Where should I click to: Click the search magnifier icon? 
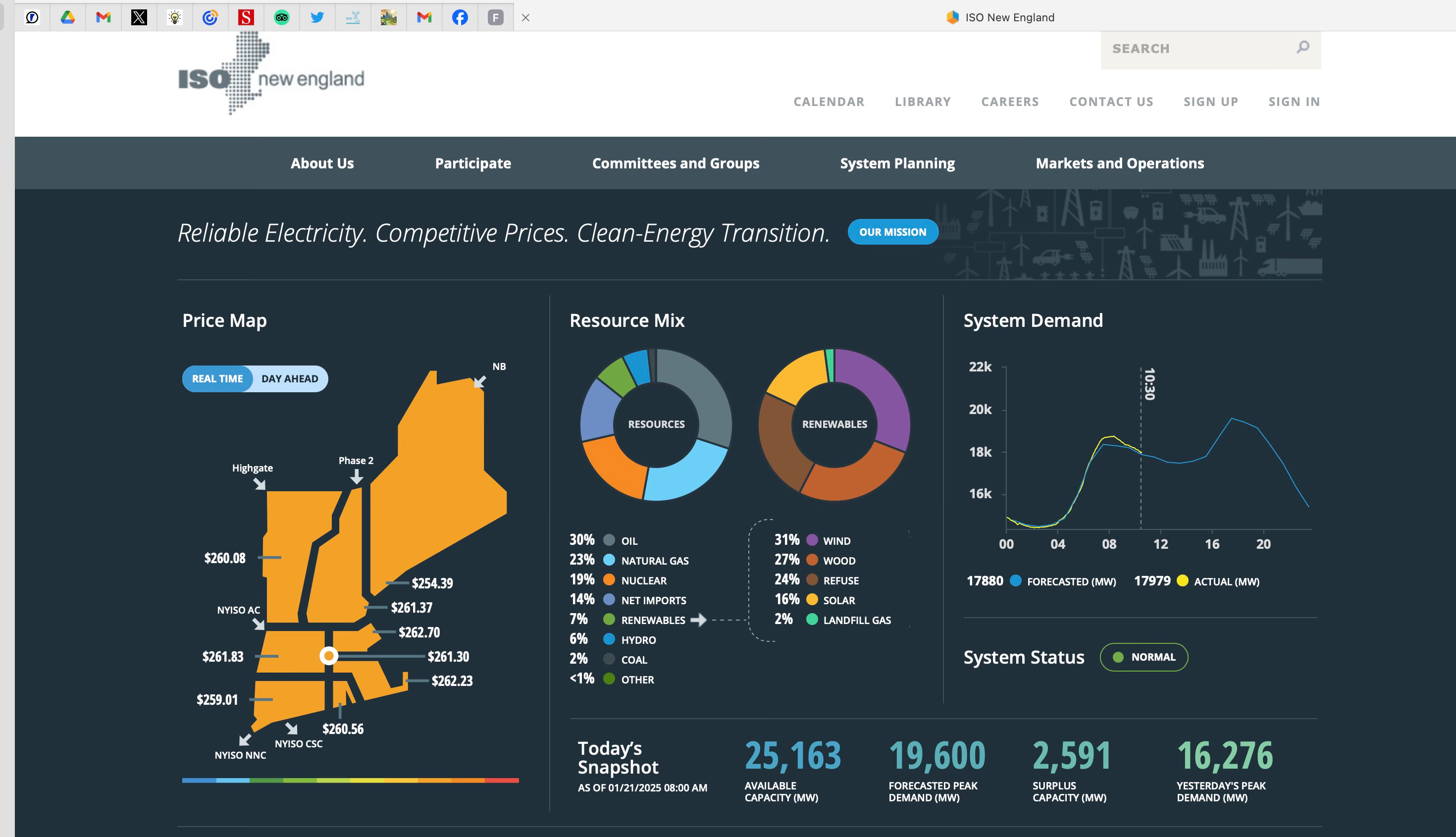pos(1302,47)
